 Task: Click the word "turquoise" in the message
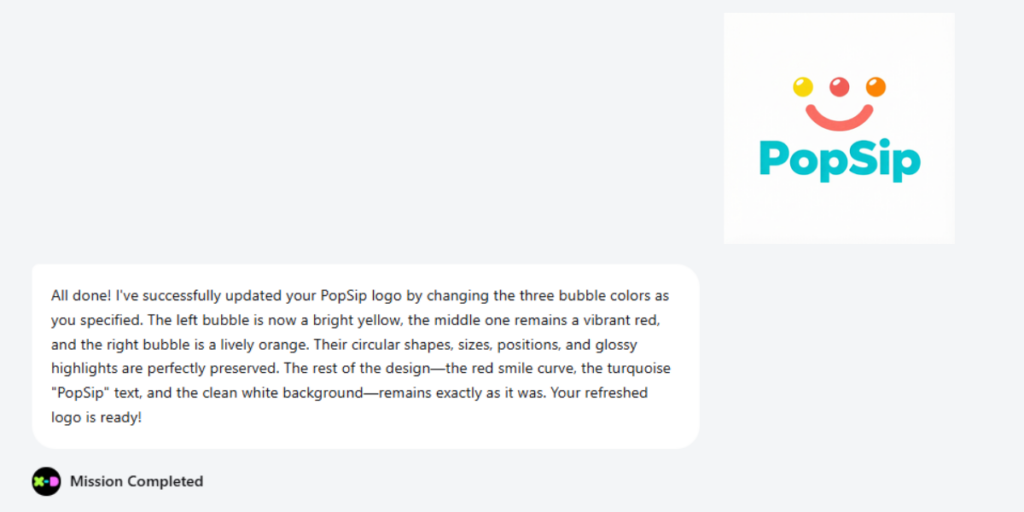click(636, 369)
